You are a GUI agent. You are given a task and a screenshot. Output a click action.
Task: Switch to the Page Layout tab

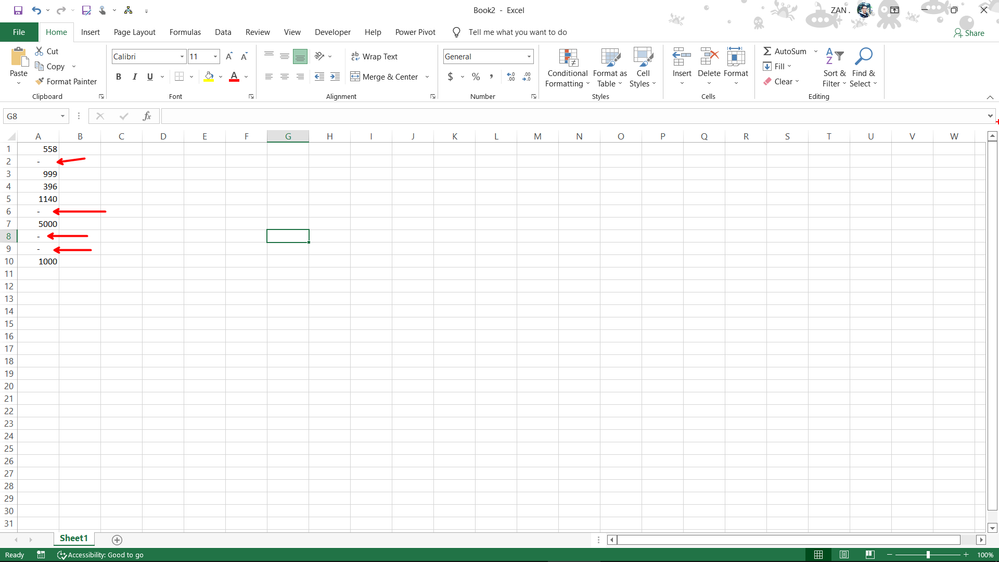134,32
